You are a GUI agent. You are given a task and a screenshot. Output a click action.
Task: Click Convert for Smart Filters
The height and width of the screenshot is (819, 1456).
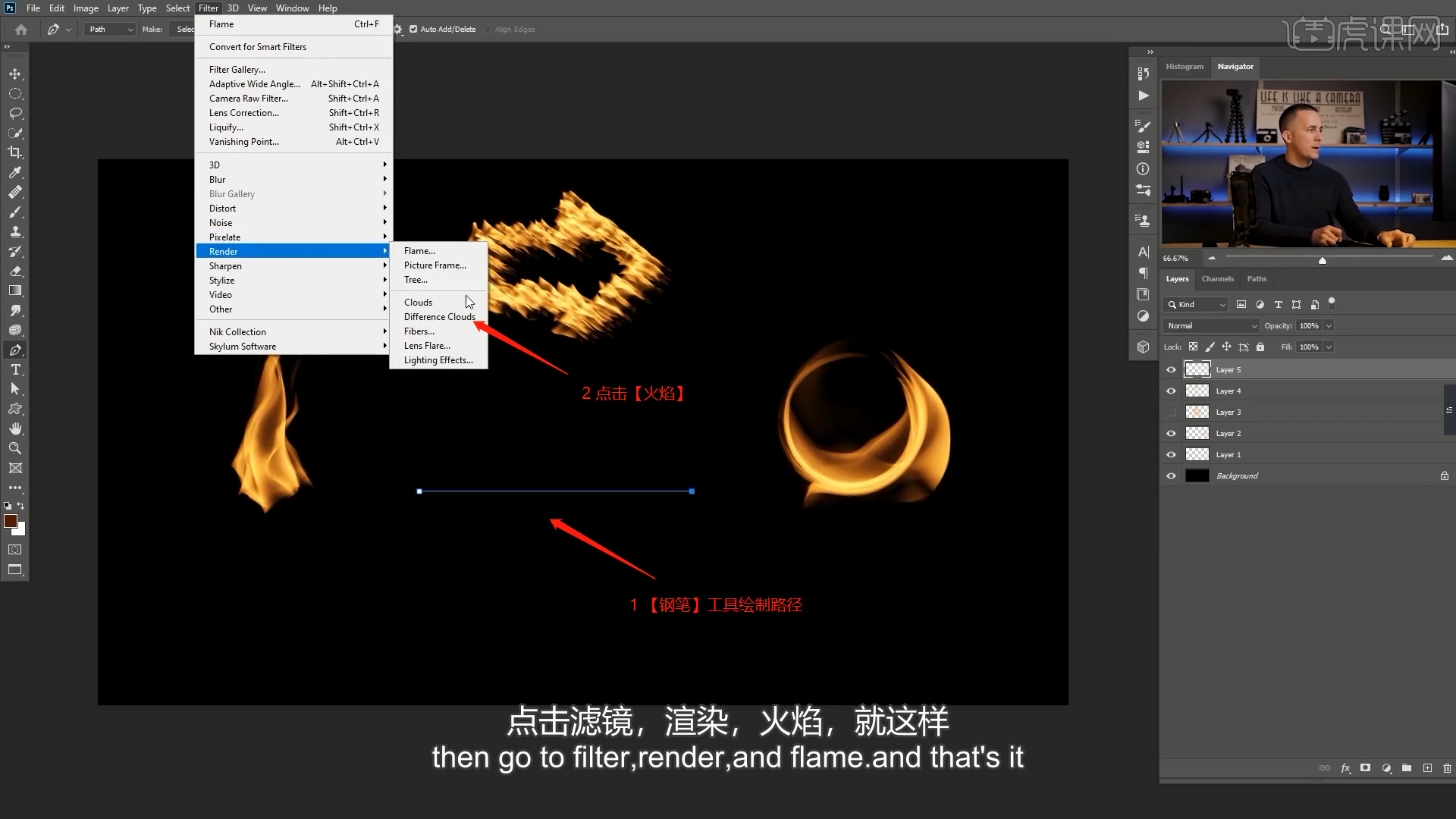coord(258,47)
